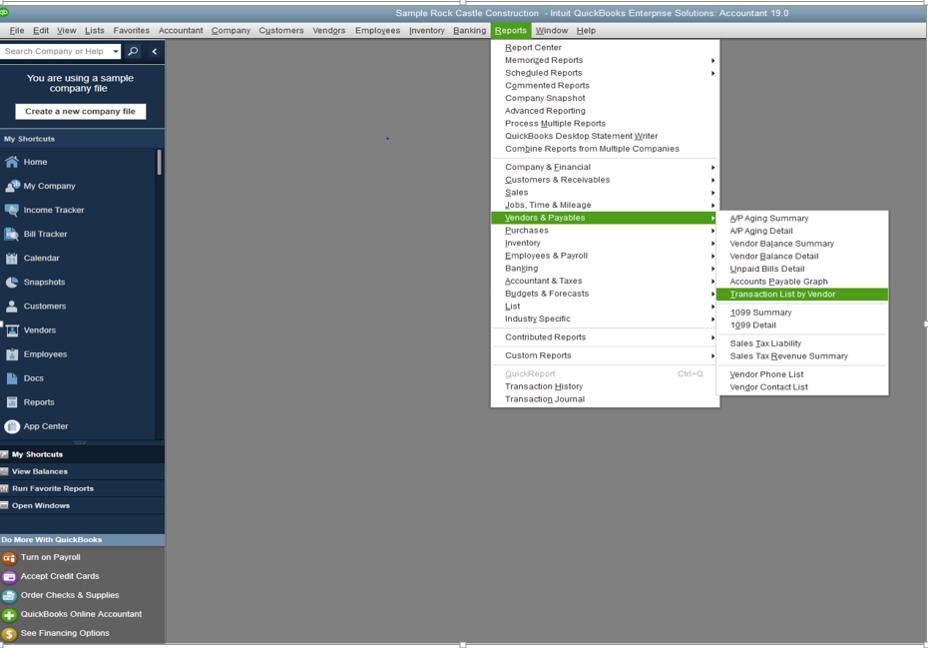Open the search scope dropdown arrow
The height and width of the screenshot is (648, 928).
(115, 51)
